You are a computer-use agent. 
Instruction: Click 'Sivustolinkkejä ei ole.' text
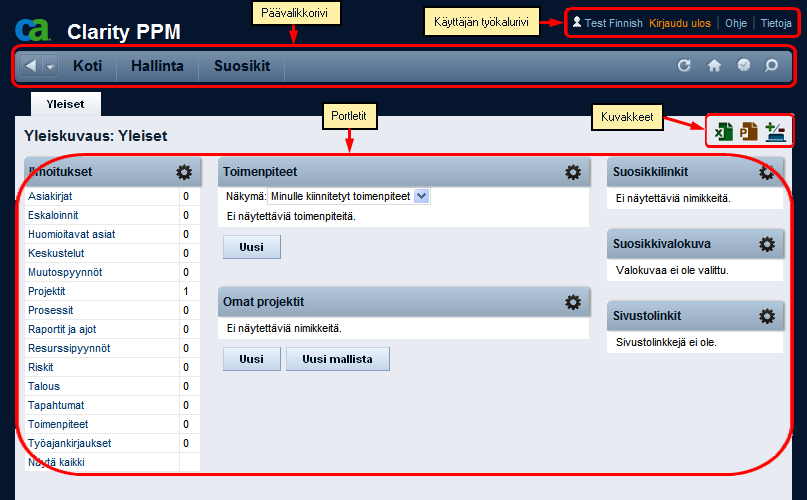click(666, 342)
